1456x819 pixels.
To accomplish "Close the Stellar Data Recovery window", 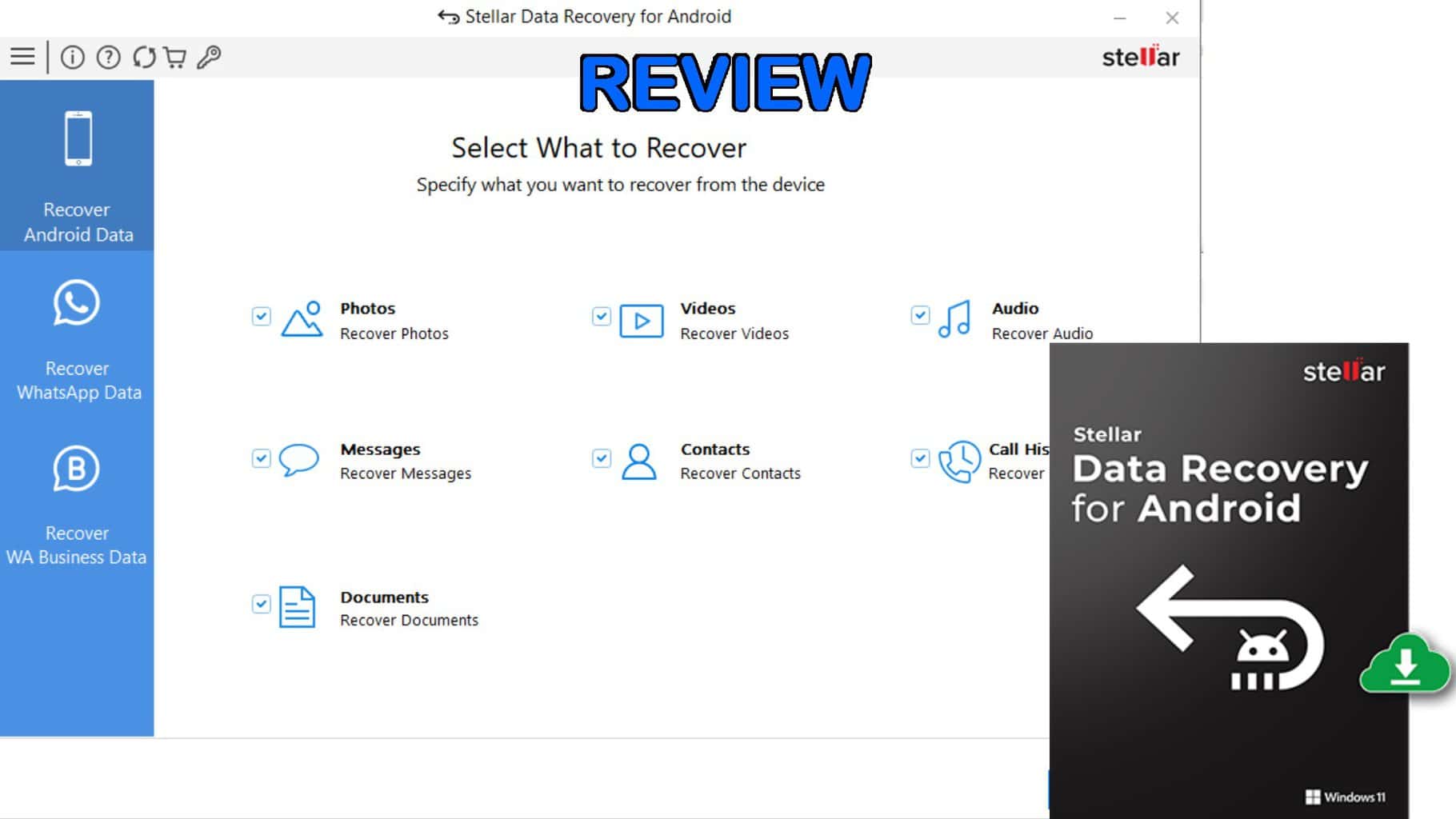I will [1172, 18].
